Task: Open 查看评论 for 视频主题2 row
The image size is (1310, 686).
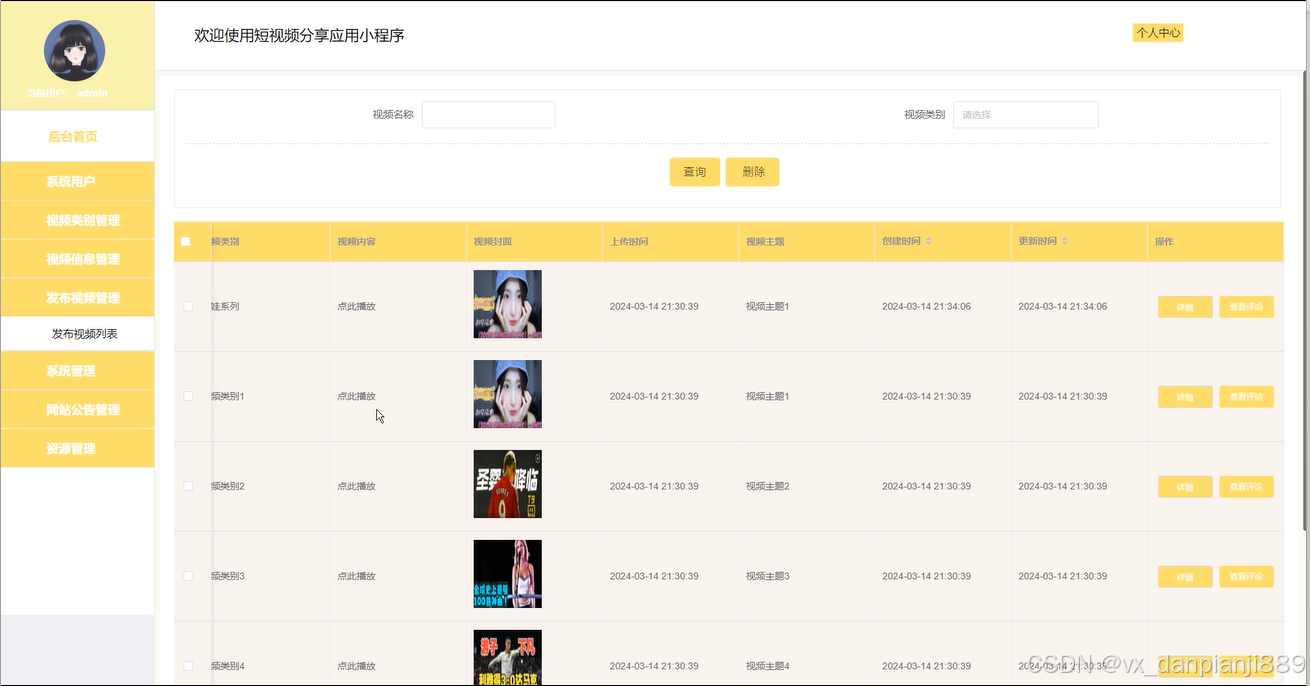Action: point(1246,487)
